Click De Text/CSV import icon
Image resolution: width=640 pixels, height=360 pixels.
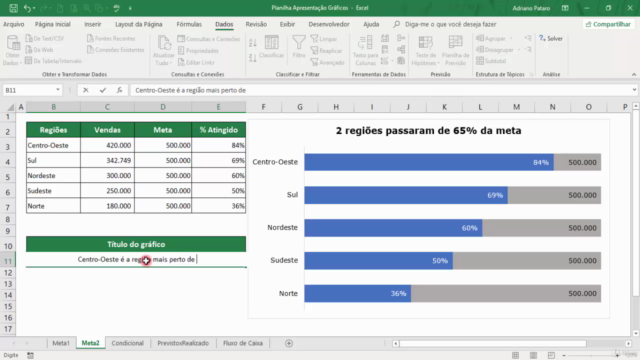pyautogui.click(x=45, y=38)
